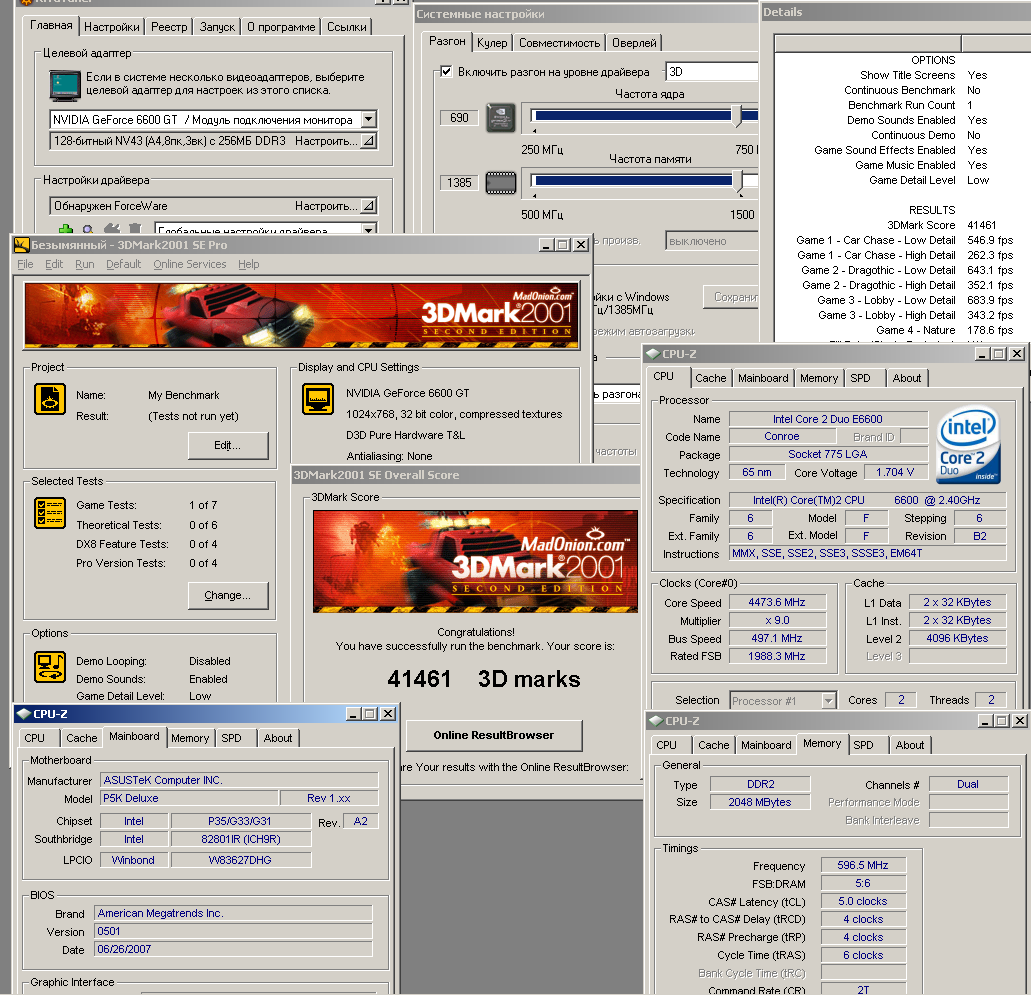Switch to the Кулер tab
The width and height of the screenshot is (1031, 995).
pos(492,43)
